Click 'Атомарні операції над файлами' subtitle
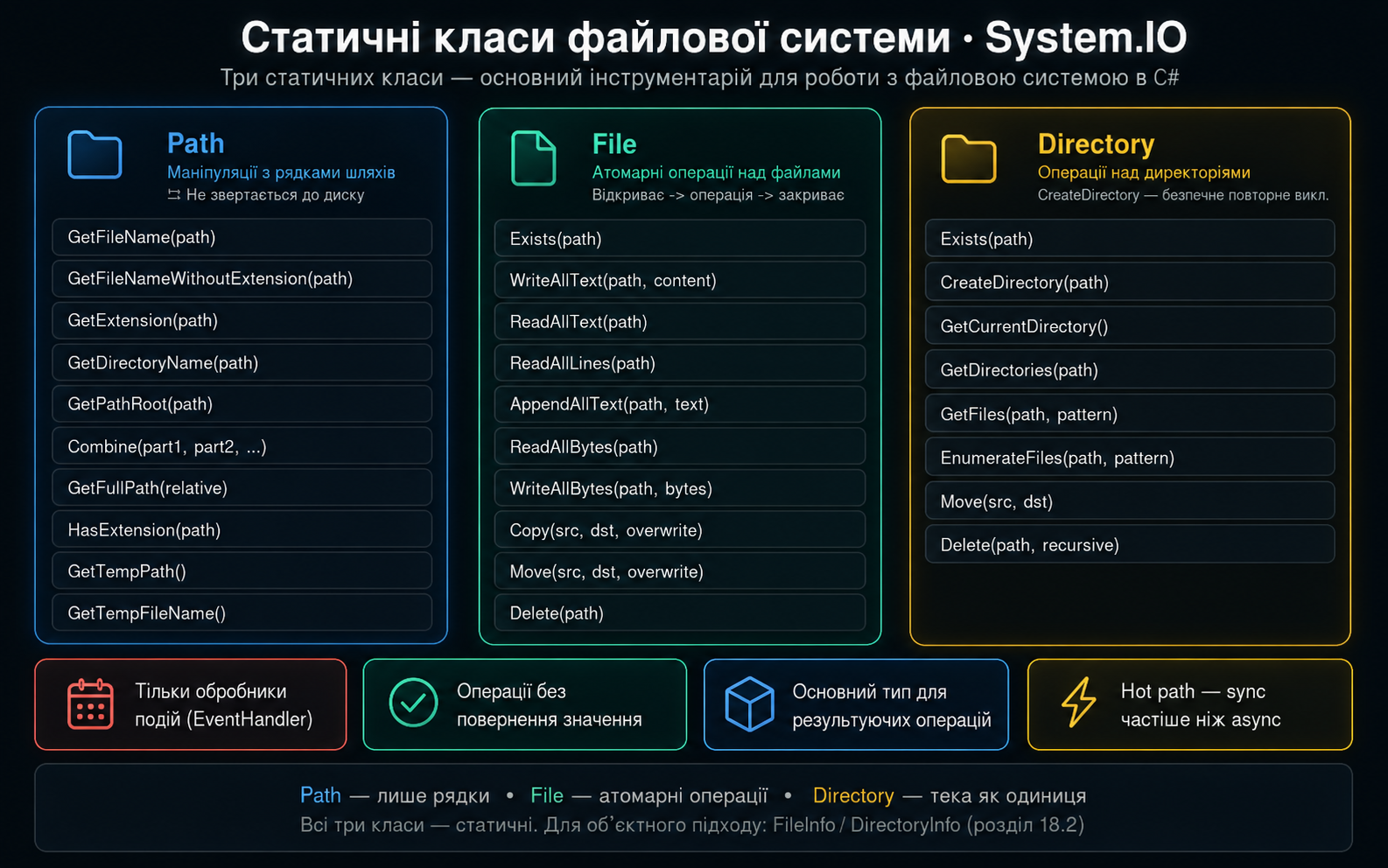Viewport: 1388px width, 868px height. click(716, 172)
